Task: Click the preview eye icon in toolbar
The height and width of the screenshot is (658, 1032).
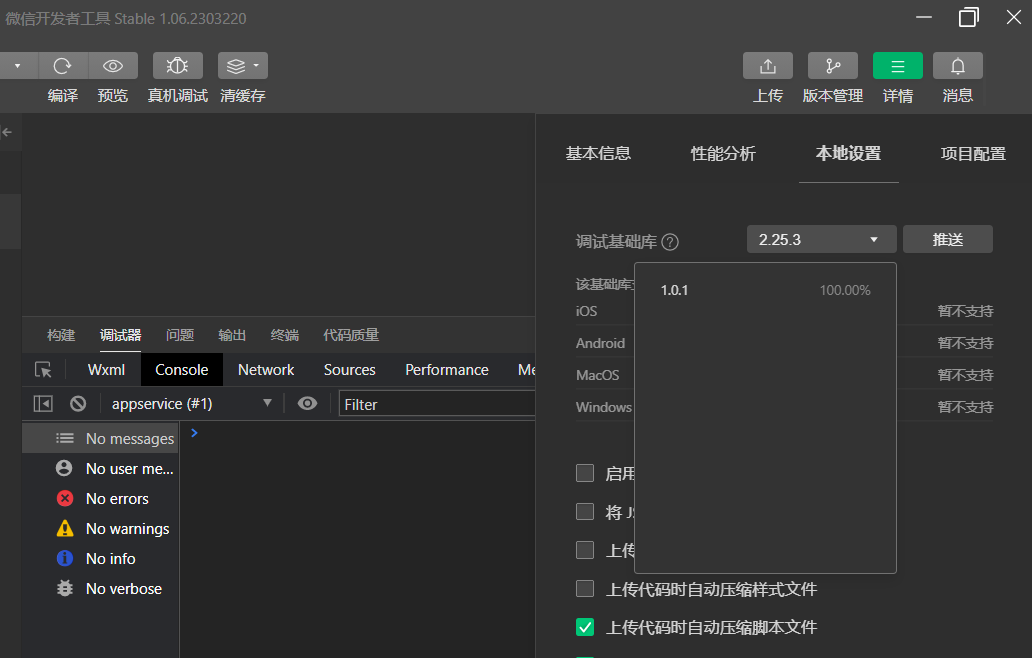Action: [x=113, y=66]
